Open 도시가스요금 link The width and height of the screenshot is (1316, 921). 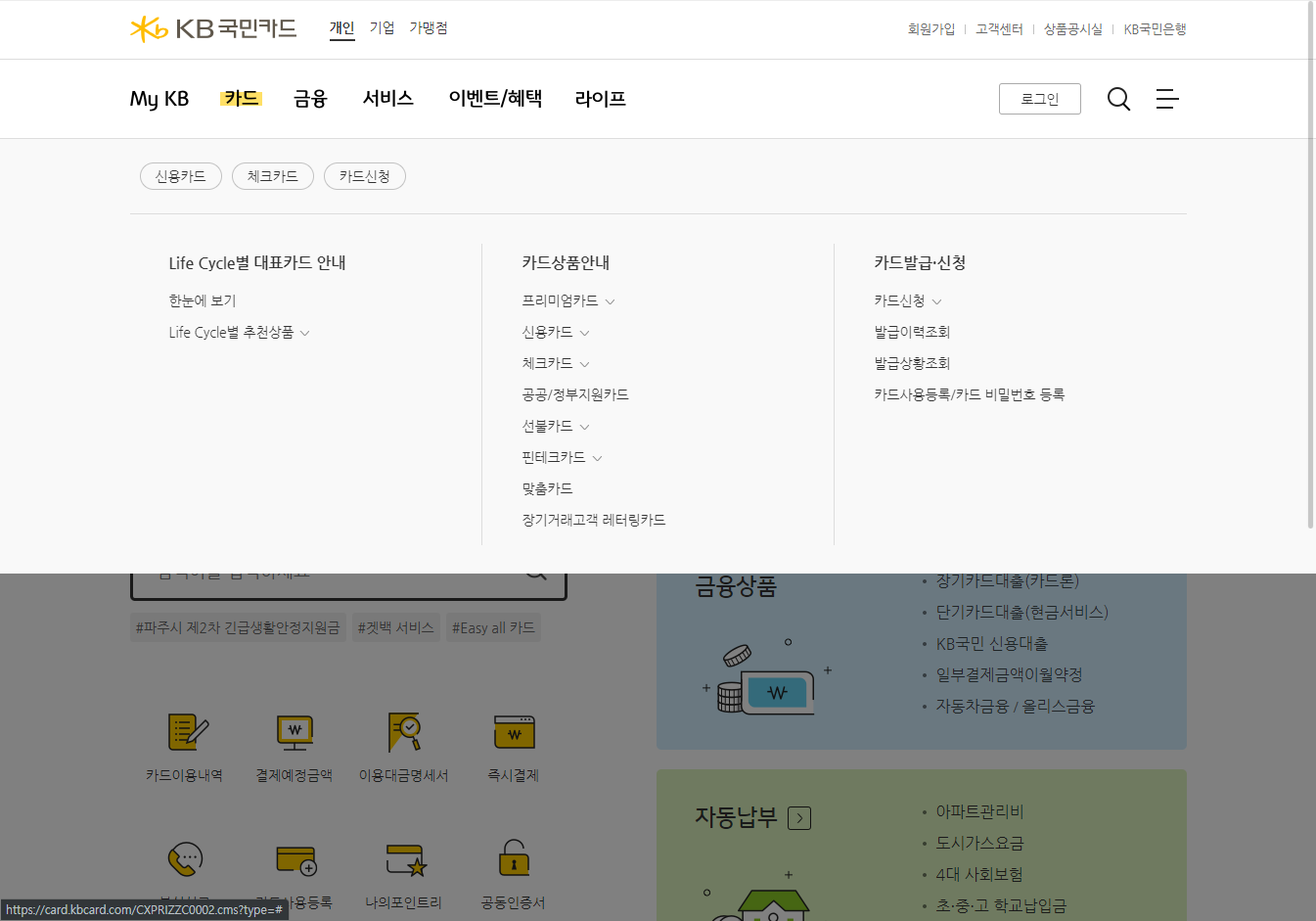(x=979, y=843)
